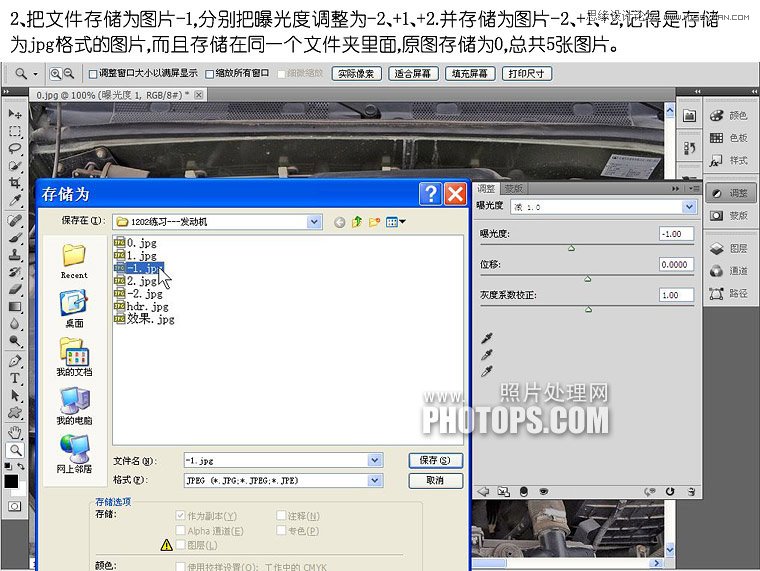This screenshot has height=571, width=760.
Task: Click the Fit Screen button
Action: (413, 74)
